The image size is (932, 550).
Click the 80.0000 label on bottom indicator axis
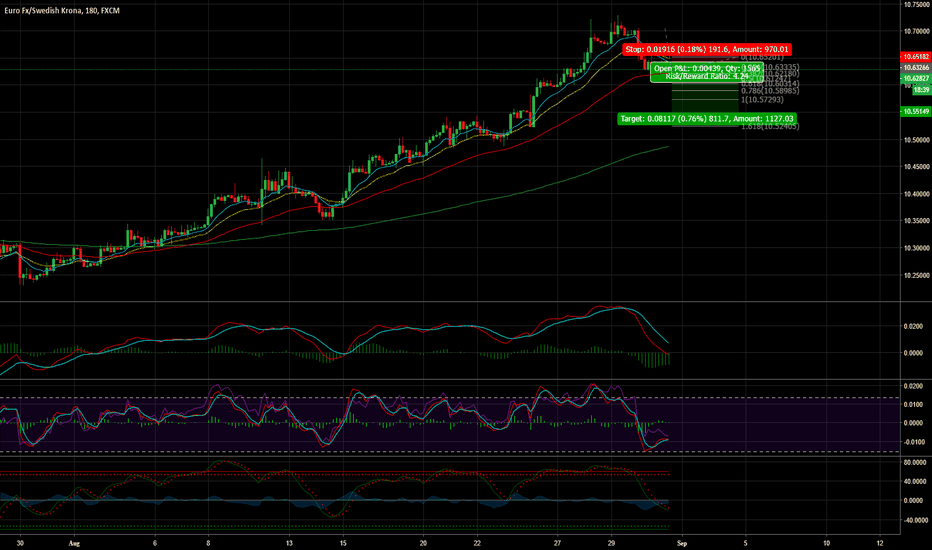click(x=915, y=463)
